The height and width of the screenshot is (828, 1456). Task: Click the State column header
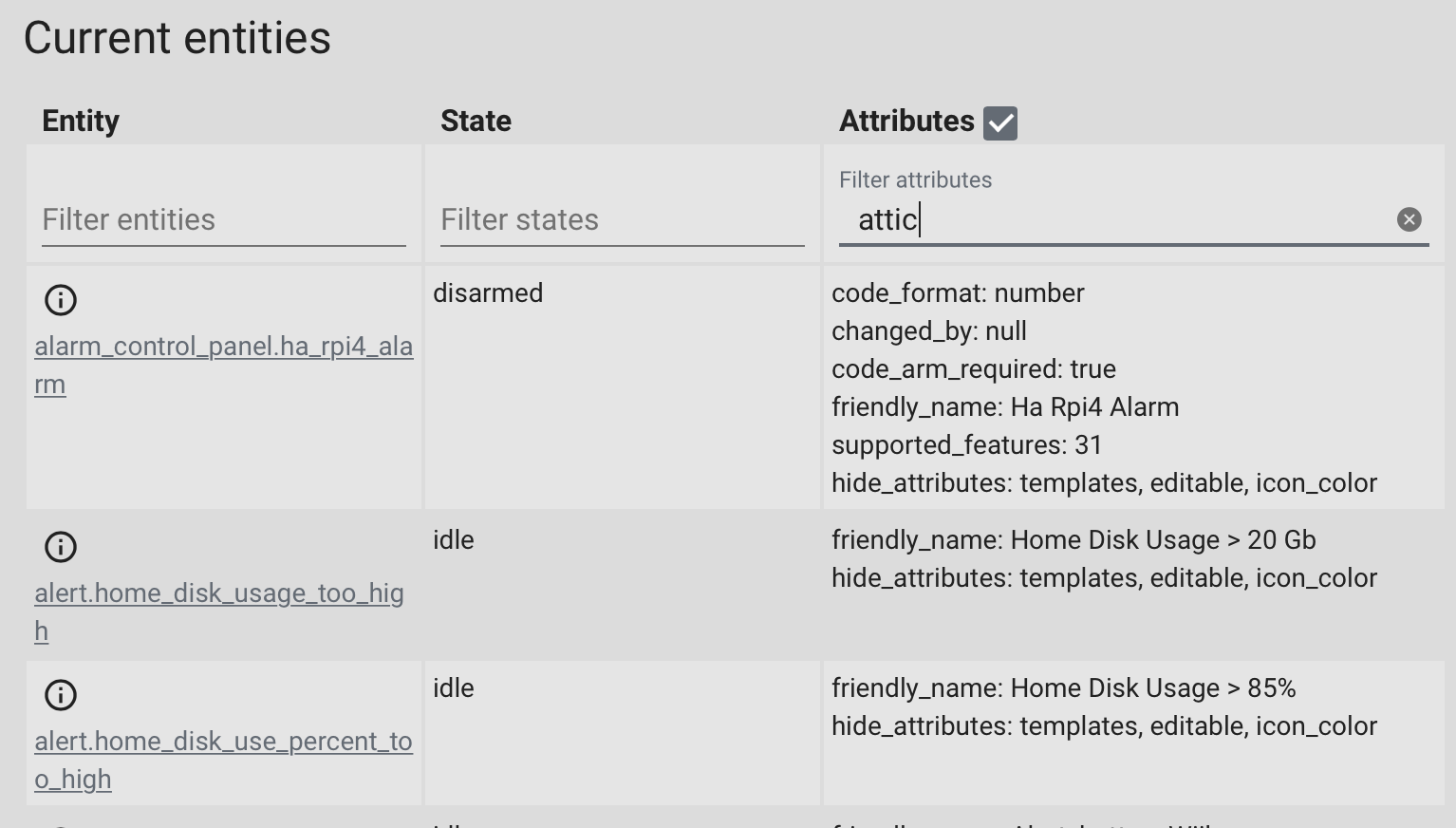476,121
